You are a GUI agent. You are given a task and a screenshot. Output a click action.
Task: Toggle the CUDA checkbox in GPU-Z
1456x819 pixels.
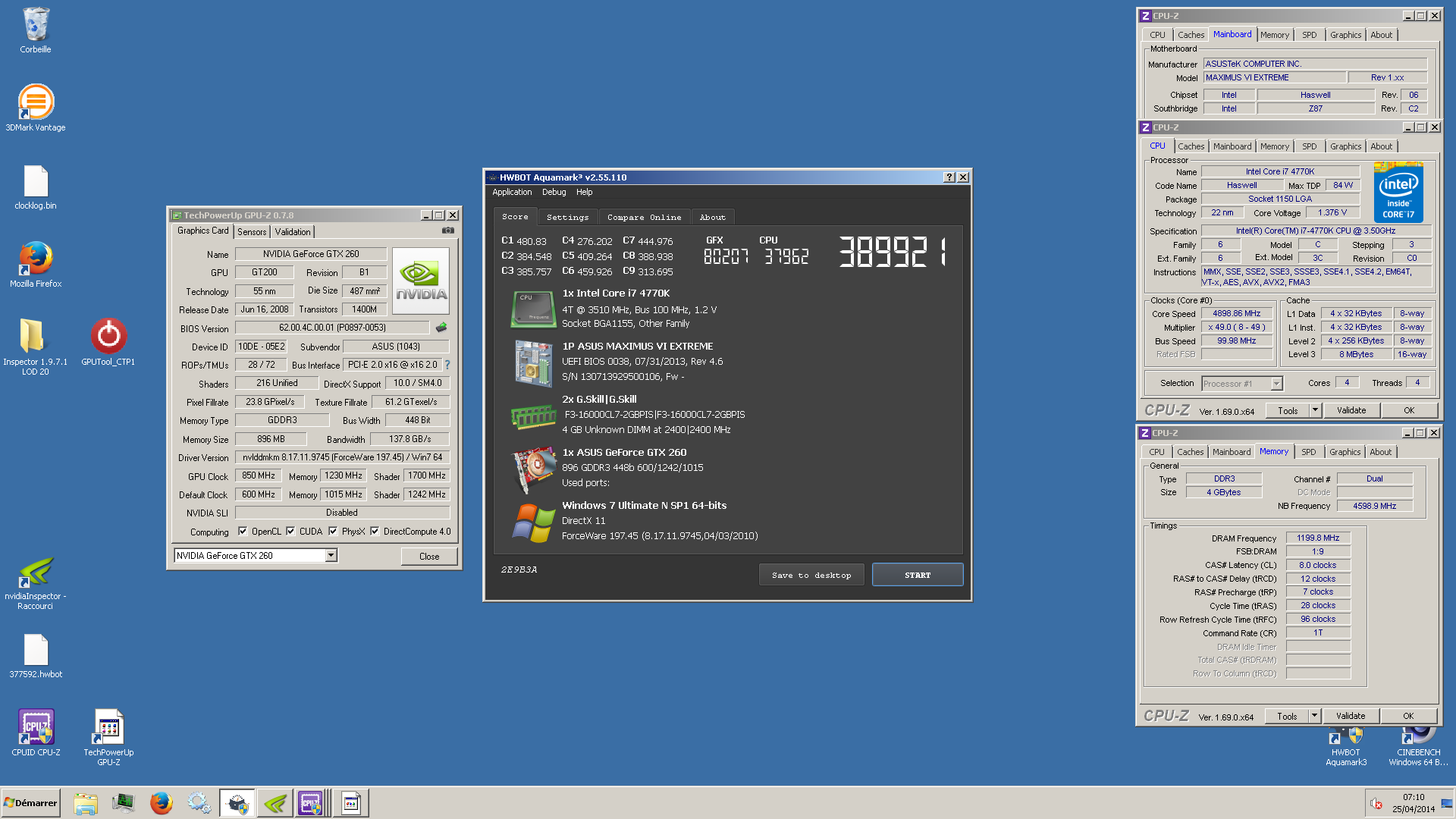pos(290,532)
